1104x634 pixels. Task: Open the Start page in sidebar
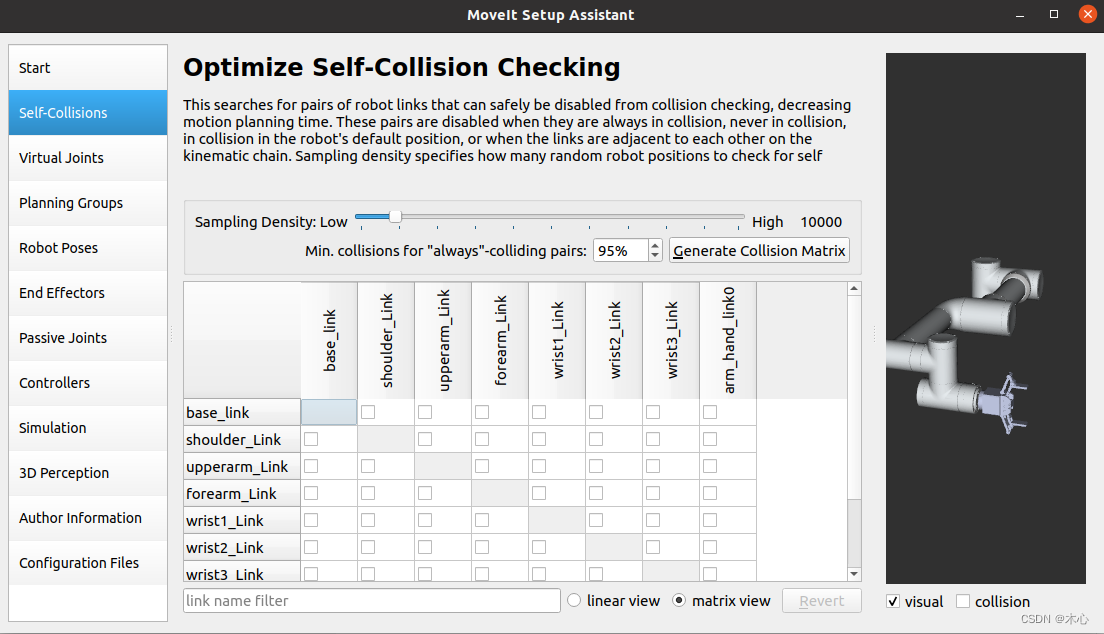coord(88,68)
